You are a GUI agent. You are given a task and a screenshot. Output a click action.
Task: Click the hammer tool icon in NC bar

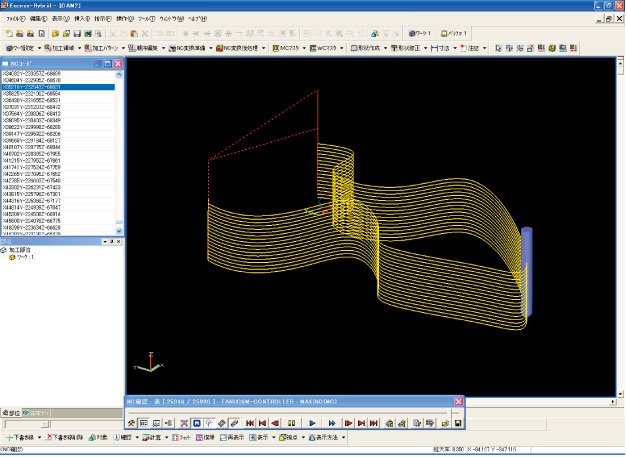tap(131, 423)
